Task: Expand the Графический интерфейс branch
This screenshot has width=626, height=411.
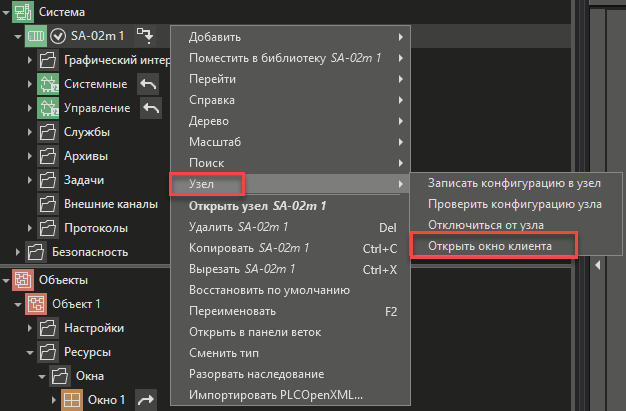Action: [x=30, y=60]
